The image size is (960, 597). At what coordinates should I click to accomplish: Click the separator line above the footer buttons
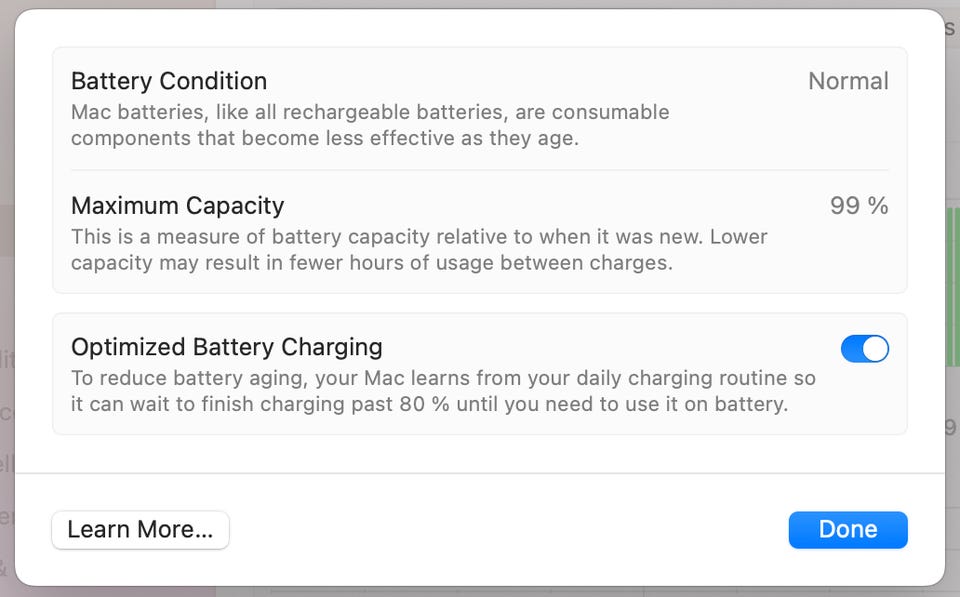coord(479,473)
